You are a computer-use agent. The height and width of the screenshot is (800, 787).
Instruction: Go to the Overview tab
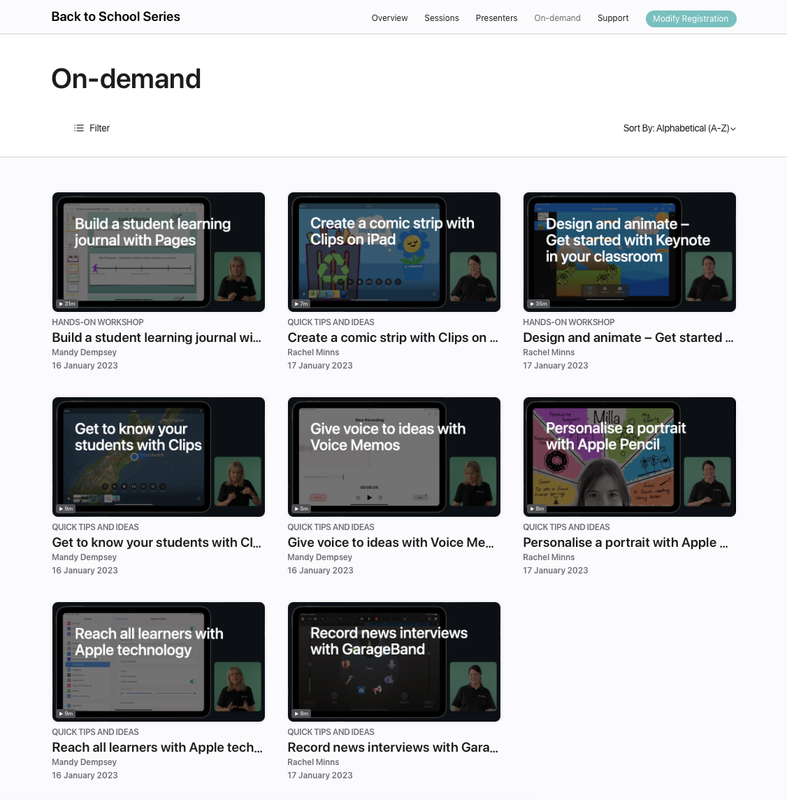coord(389,18)
